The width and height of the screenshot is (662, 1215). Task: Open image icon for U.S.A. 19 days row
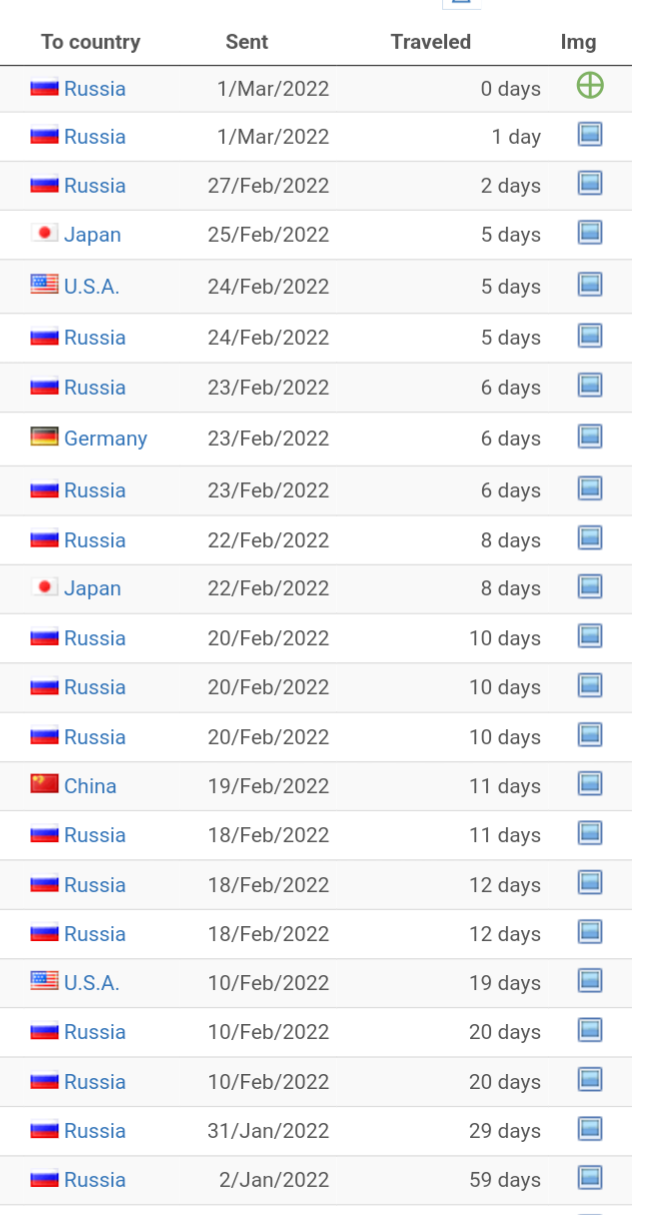coord(590,982)
